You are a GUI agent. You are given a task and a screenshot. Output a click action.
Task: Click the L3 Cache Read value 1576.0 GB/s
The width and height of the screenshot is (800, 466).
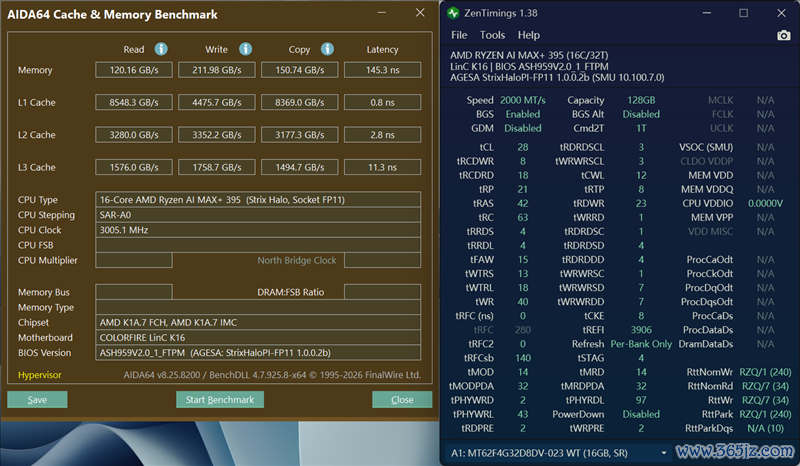click(x=134, y=167)
